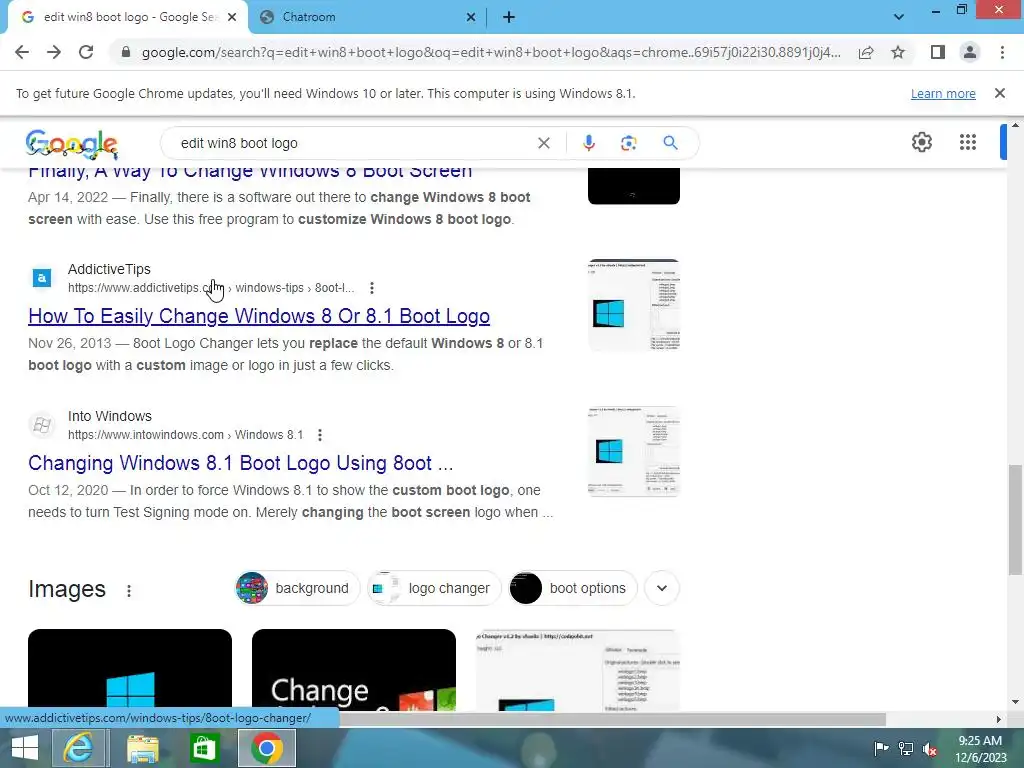Open first image with Windows logo
Screen dimensions: 1024x768
pyautogui.click(x=130, y=670)
